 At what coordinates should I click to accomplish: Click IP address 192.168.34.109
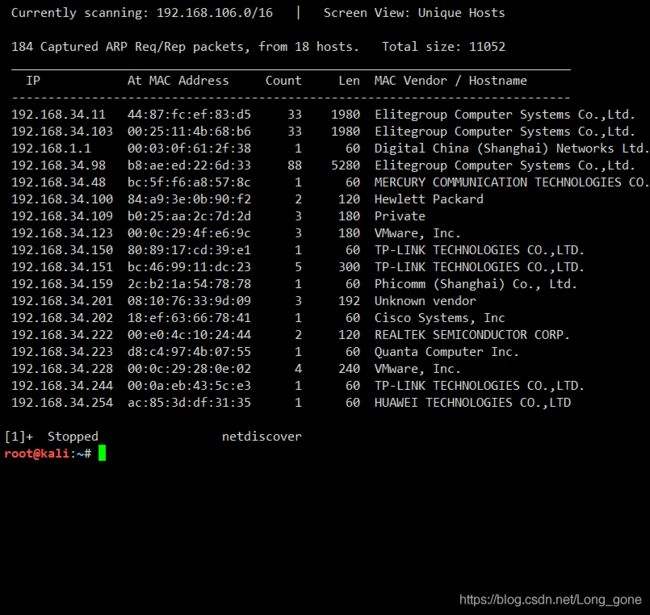62,216
